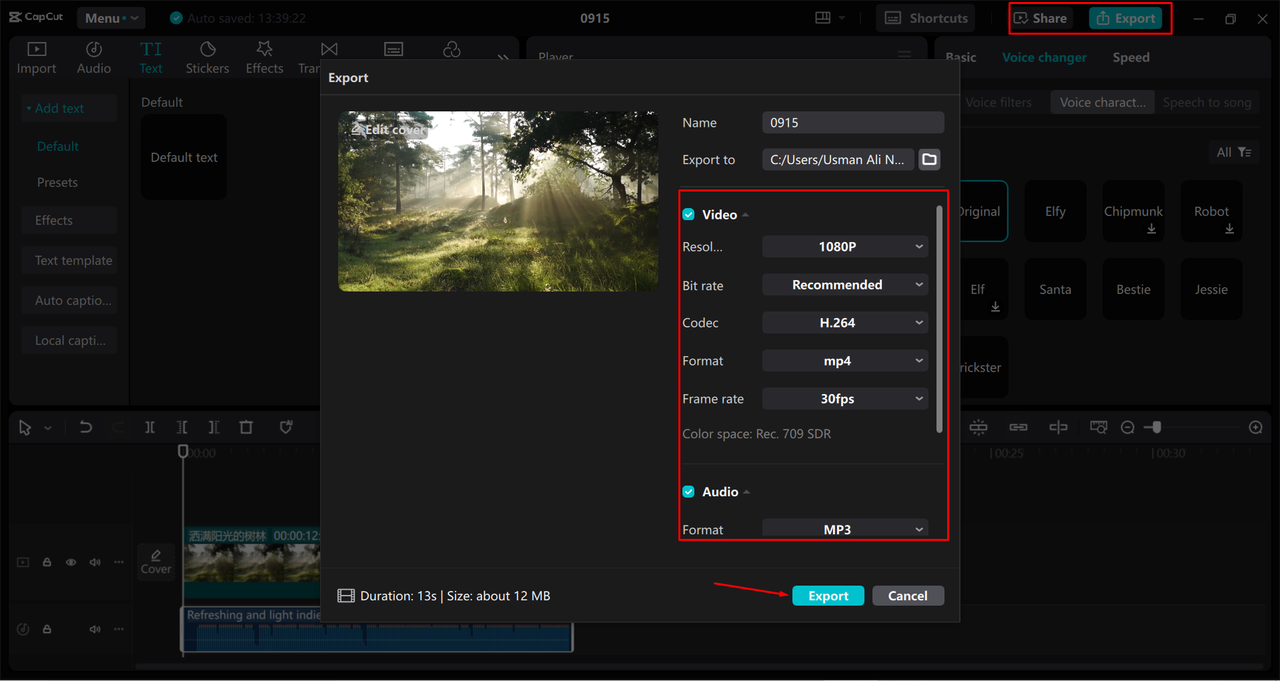Click the All filter icon in voice panel
The height and width of the screenshot is (681, 1280).
pyautogui.click(x=1233, y=152)
